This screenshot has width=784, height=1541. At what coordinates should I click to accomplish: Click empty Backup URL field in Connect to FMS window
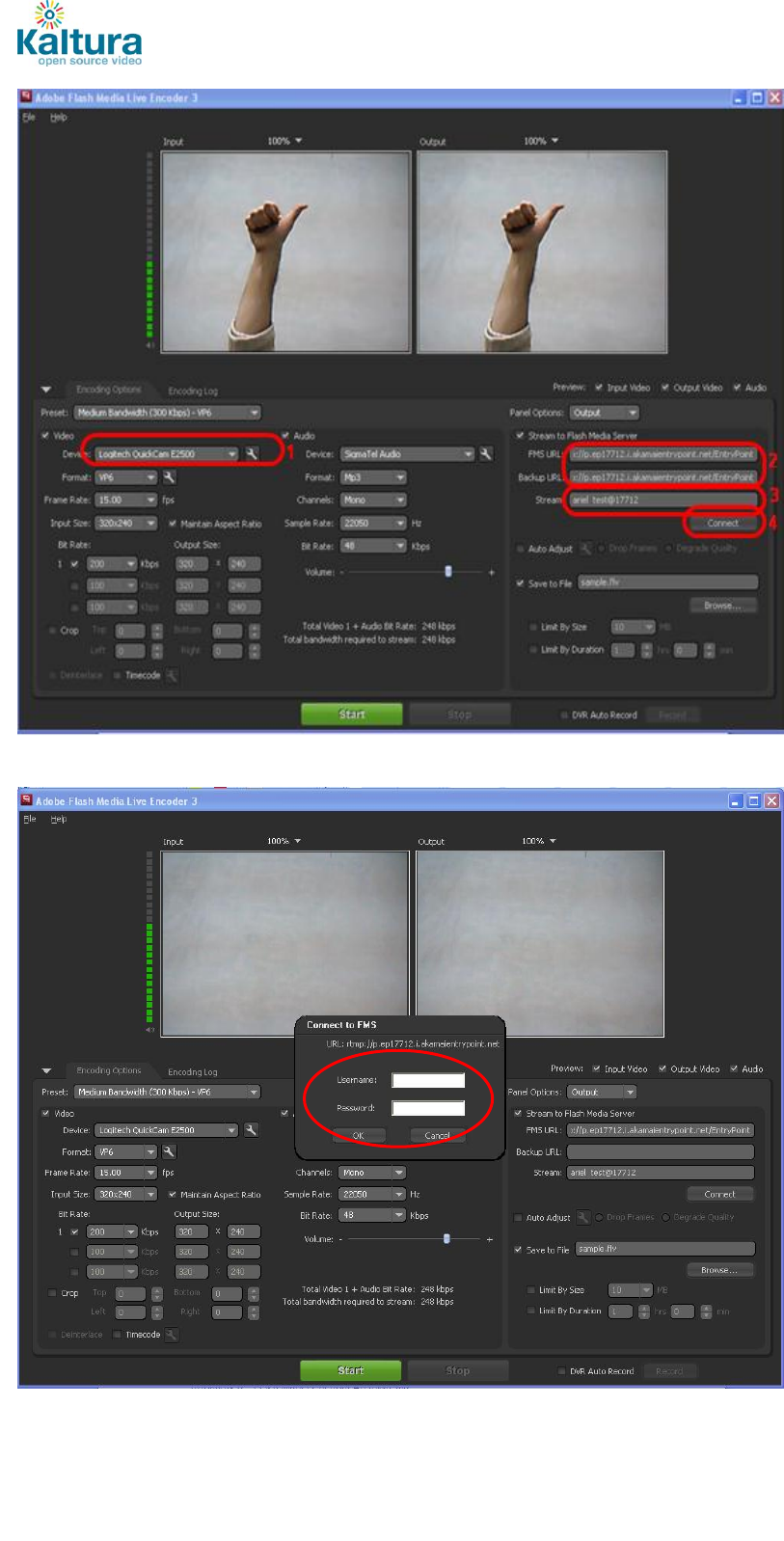[x=661, y=1151]
